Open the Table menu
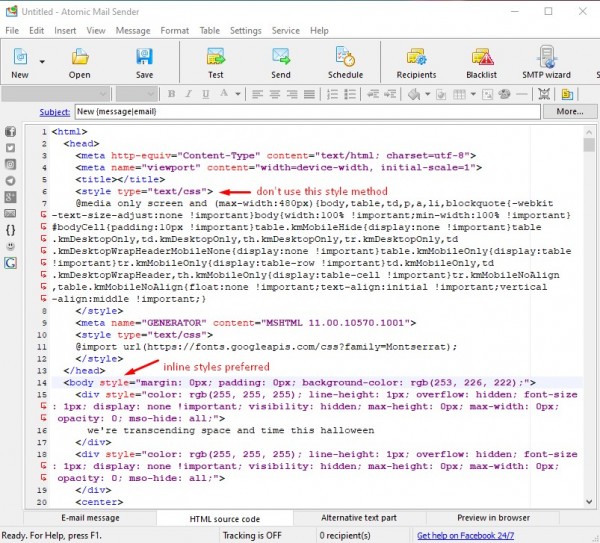 [x=210, y=31]
